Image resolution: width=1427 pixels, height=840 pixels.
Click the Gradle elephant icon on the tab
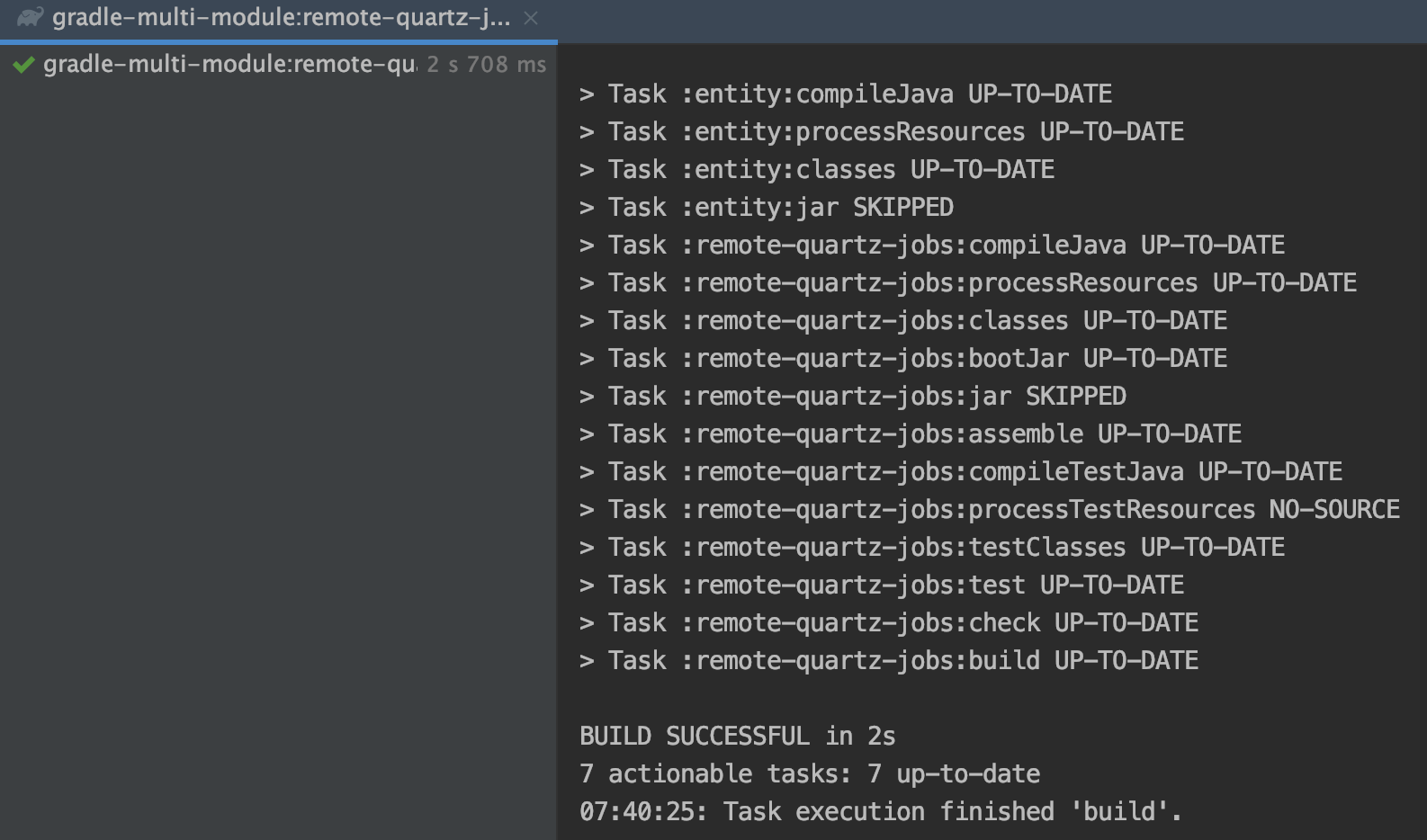pyautogui.click(x=30, y=17)
